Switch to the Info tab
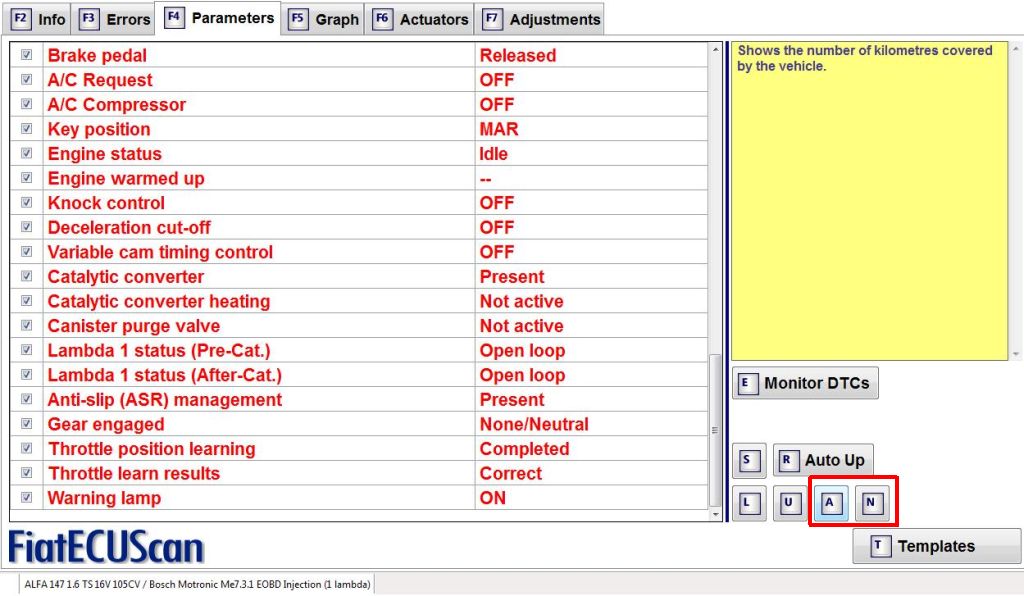The image size is (1024, 596). pos(39,19)
